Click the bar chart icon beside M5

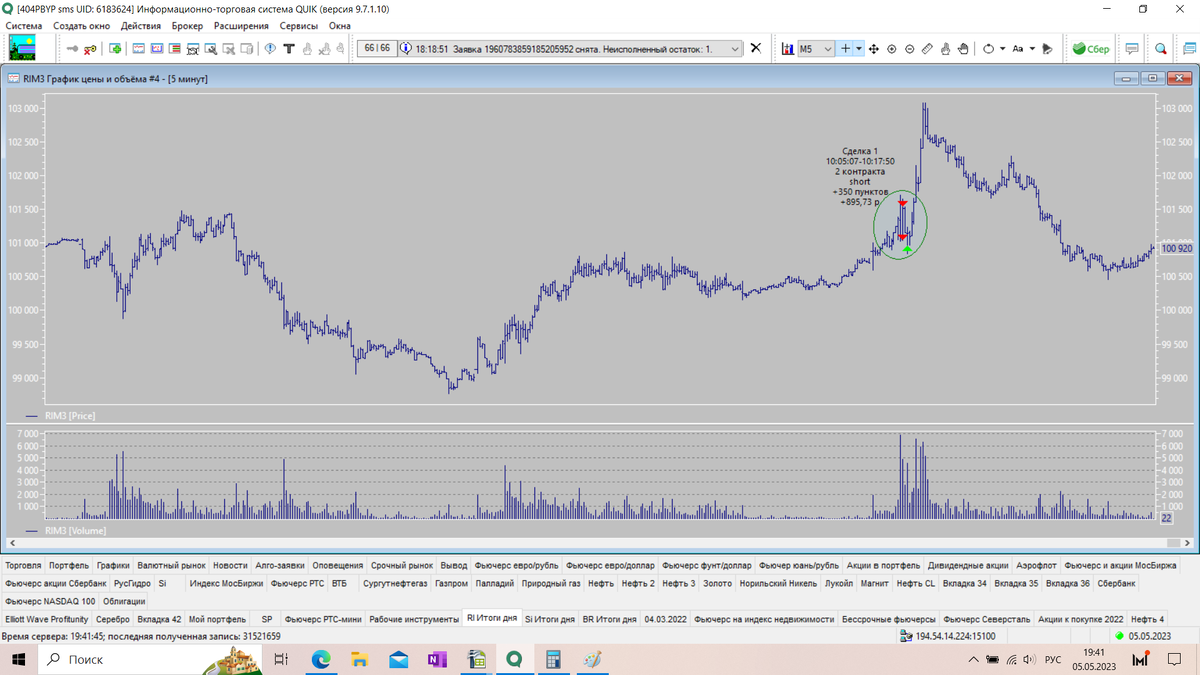coord(787,48)
